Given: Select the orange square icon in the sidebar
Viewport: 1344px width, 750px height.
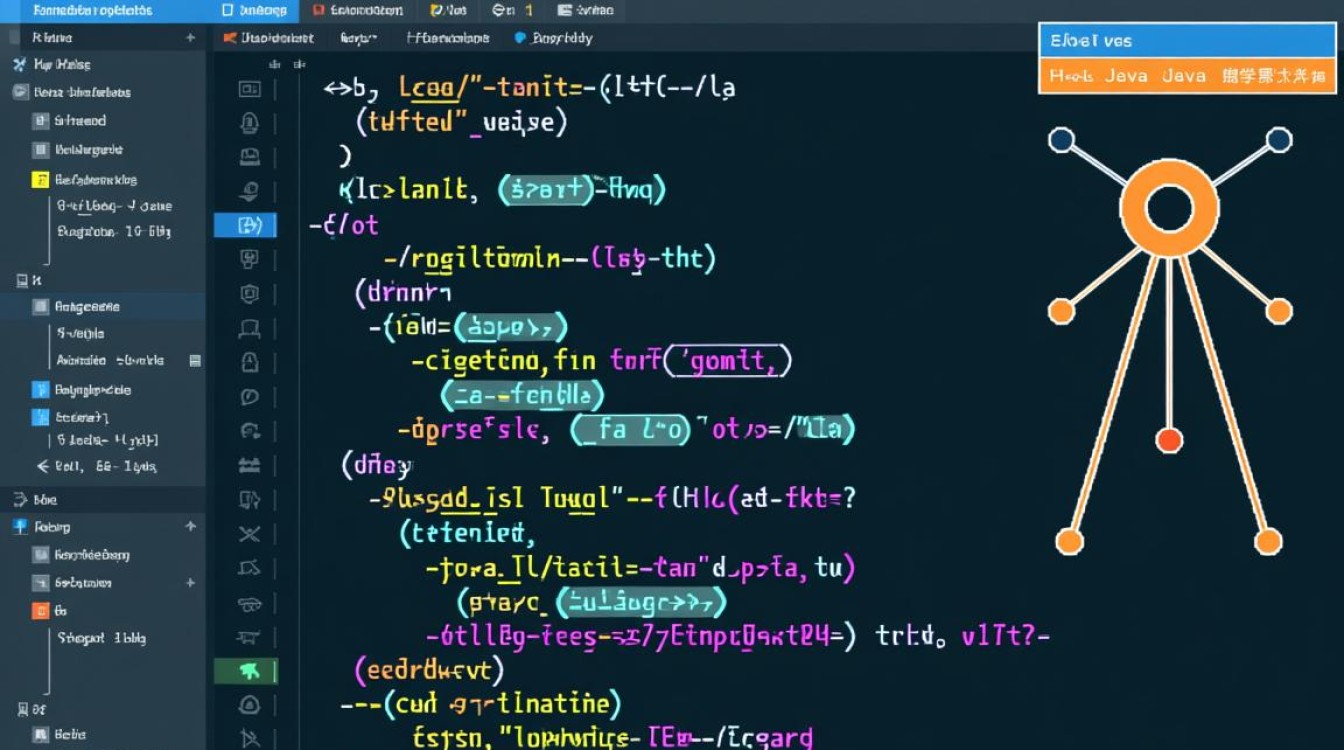Looking at the screenshot, I should coord(40,610).
